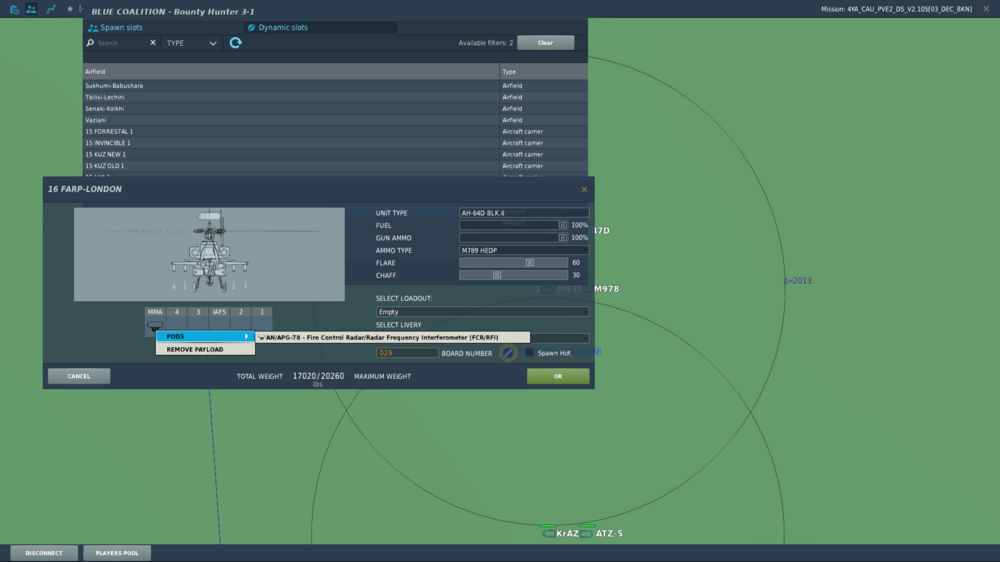
Task: Select the Vaziani airfield row
Action: (335, 120)
